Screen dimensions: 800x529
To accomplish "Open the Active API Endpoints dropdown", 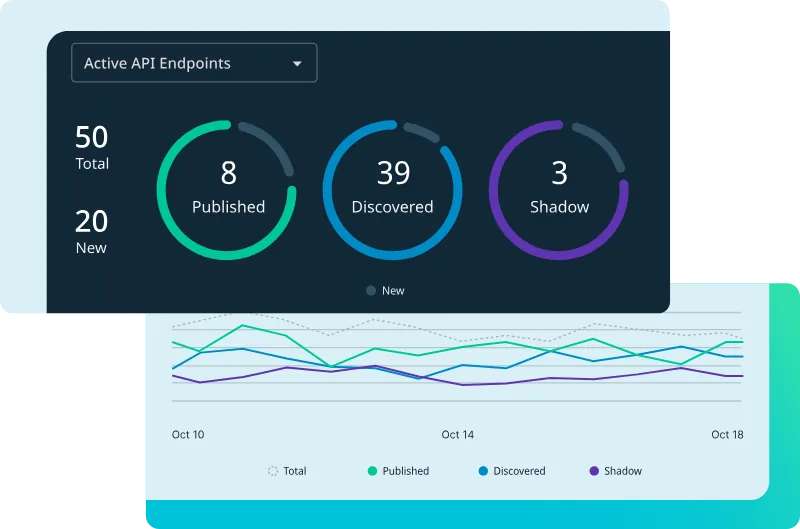I will point(194,63).
